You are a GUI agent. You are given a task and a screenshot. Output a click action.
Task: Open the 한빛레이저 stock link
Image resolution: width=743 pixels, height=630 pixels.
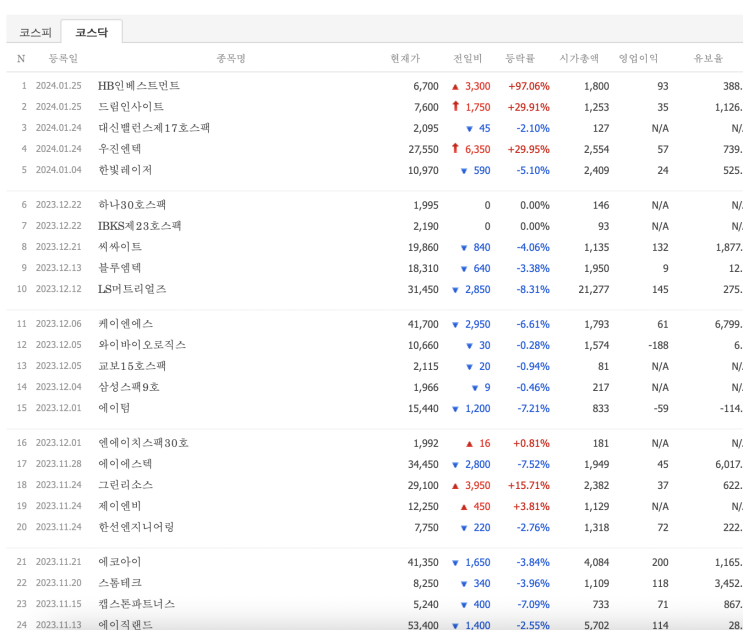(125, 170)
